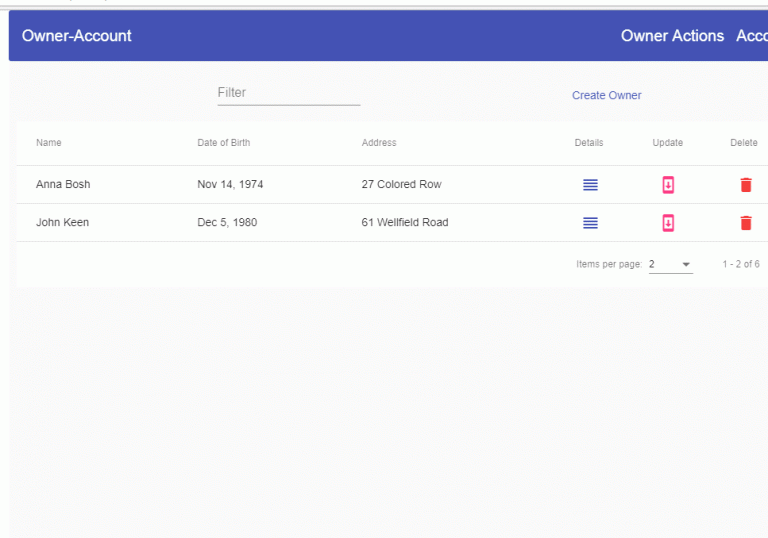This screenshot has height=538, width=768.
Task: Go to Owner-Account home title
Action: click(x=77, y=36)
